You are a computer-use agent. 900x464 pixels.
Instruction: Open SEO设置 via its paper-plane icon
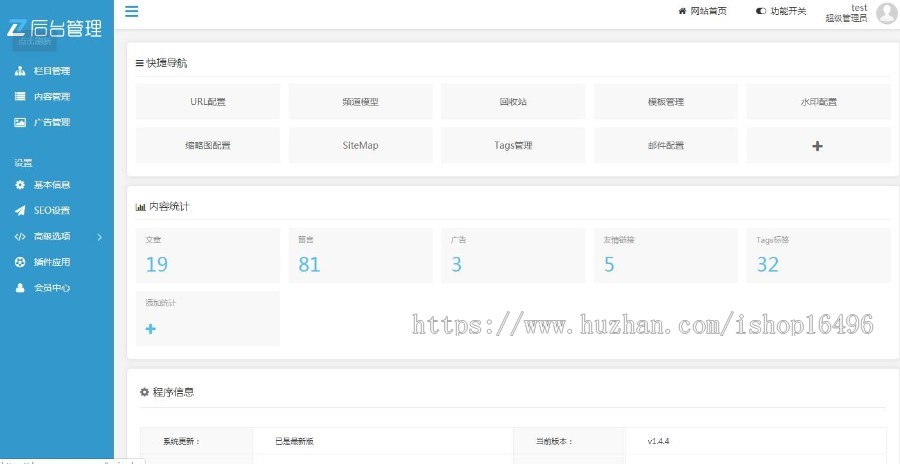coord(20,211)
